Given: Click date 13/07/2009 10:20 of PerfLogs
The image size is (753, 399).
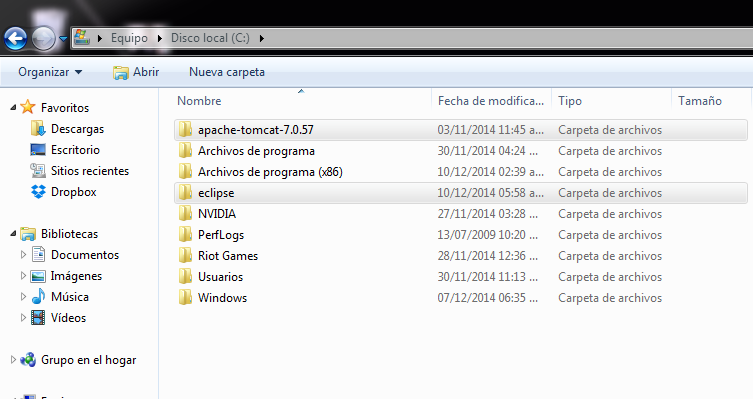Looking at the screenshot, I should [487, 235].
